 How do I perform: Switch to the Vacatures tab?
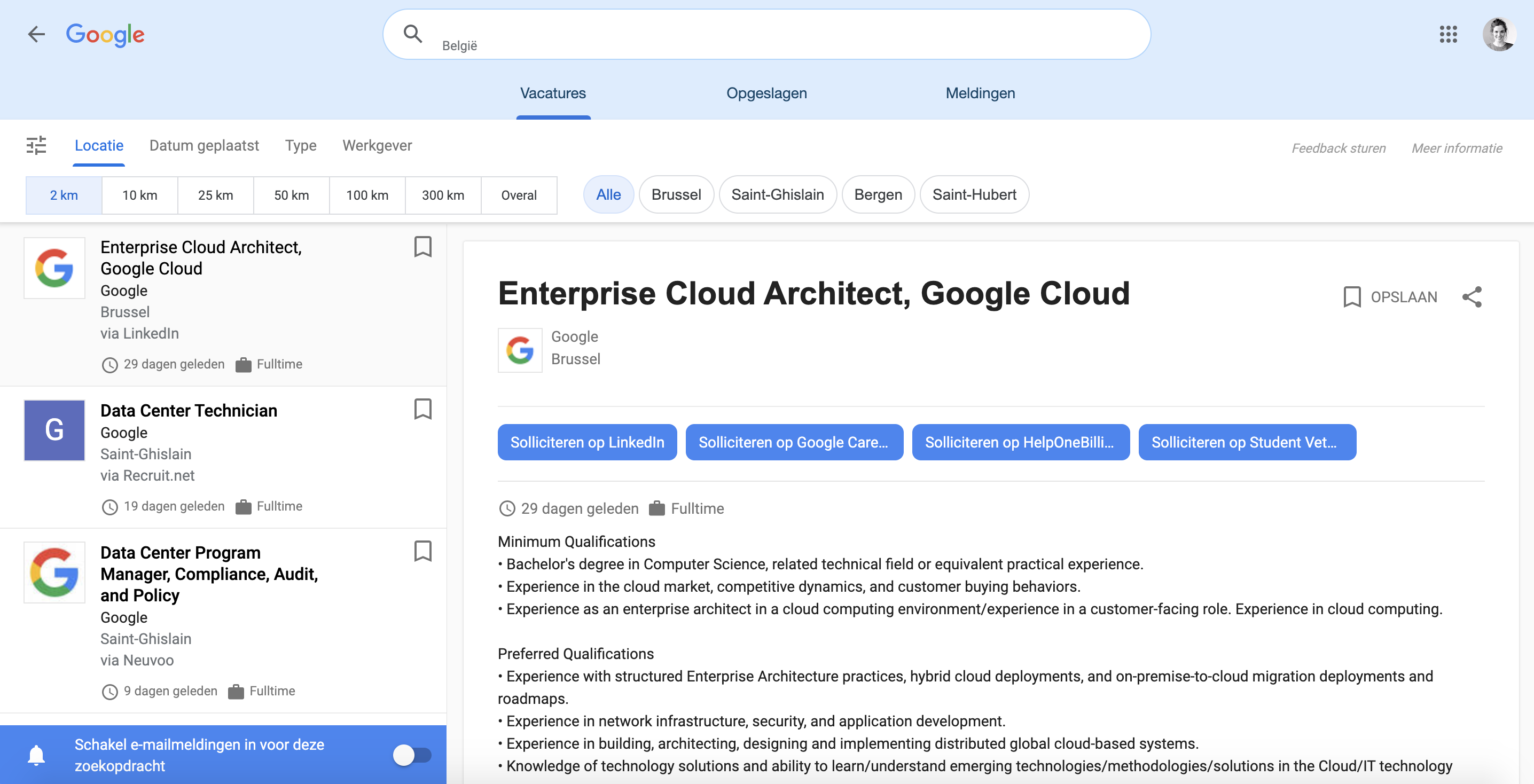[x=553, y=93]
